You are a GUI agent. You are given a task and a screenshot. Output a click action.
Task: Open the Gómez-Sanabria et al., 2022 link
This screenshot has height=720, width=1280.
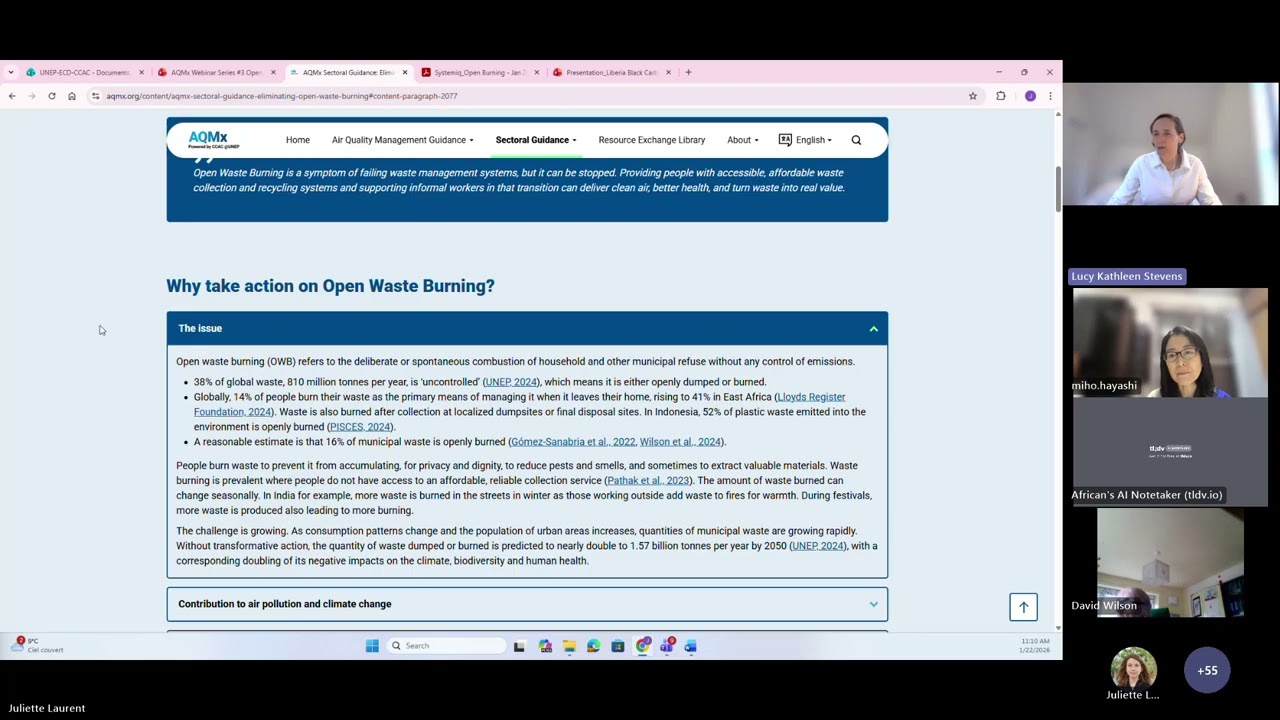[x=573, y=442]
